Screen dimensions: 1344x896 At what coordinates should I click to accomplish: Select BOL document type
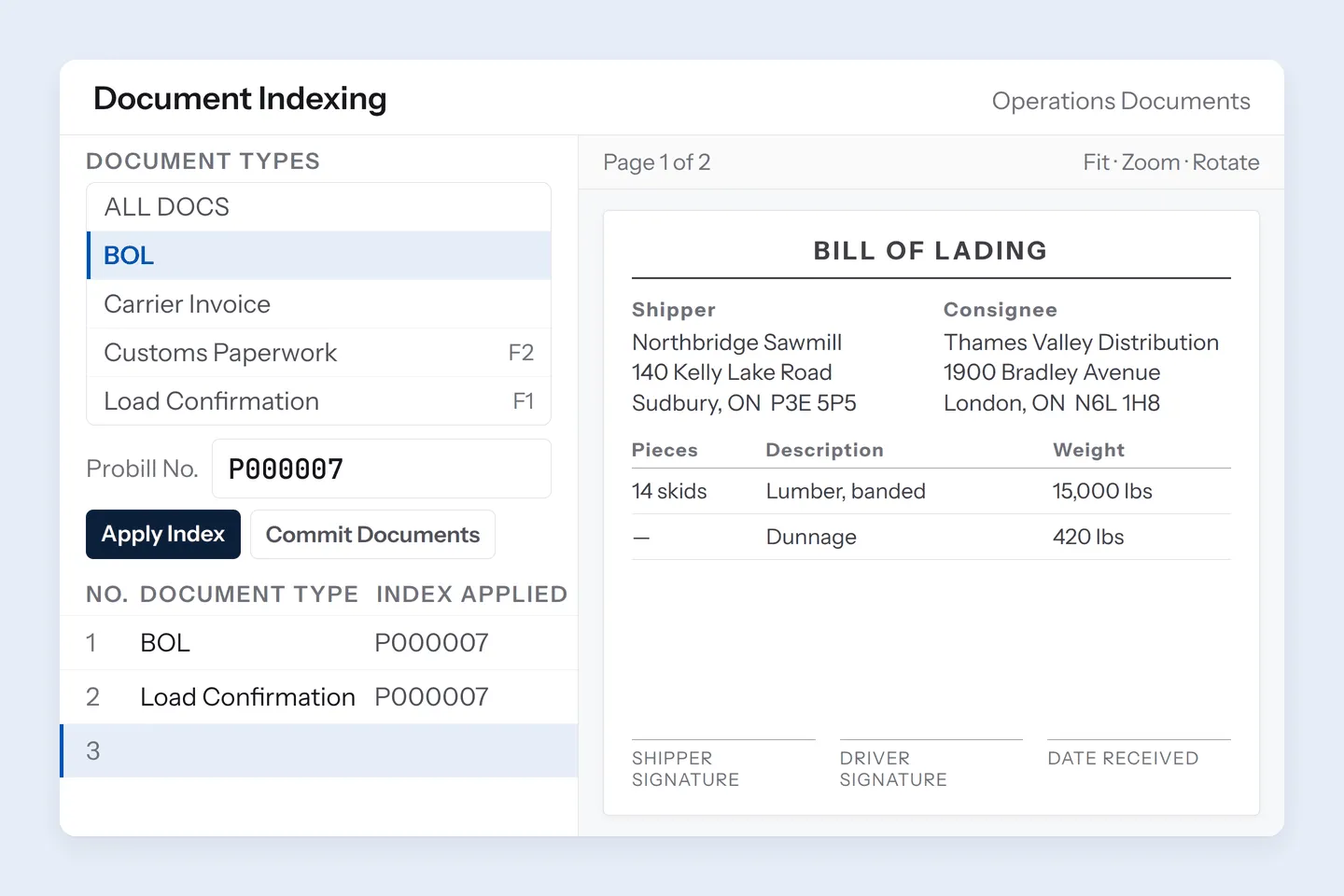tap(318, 256)
